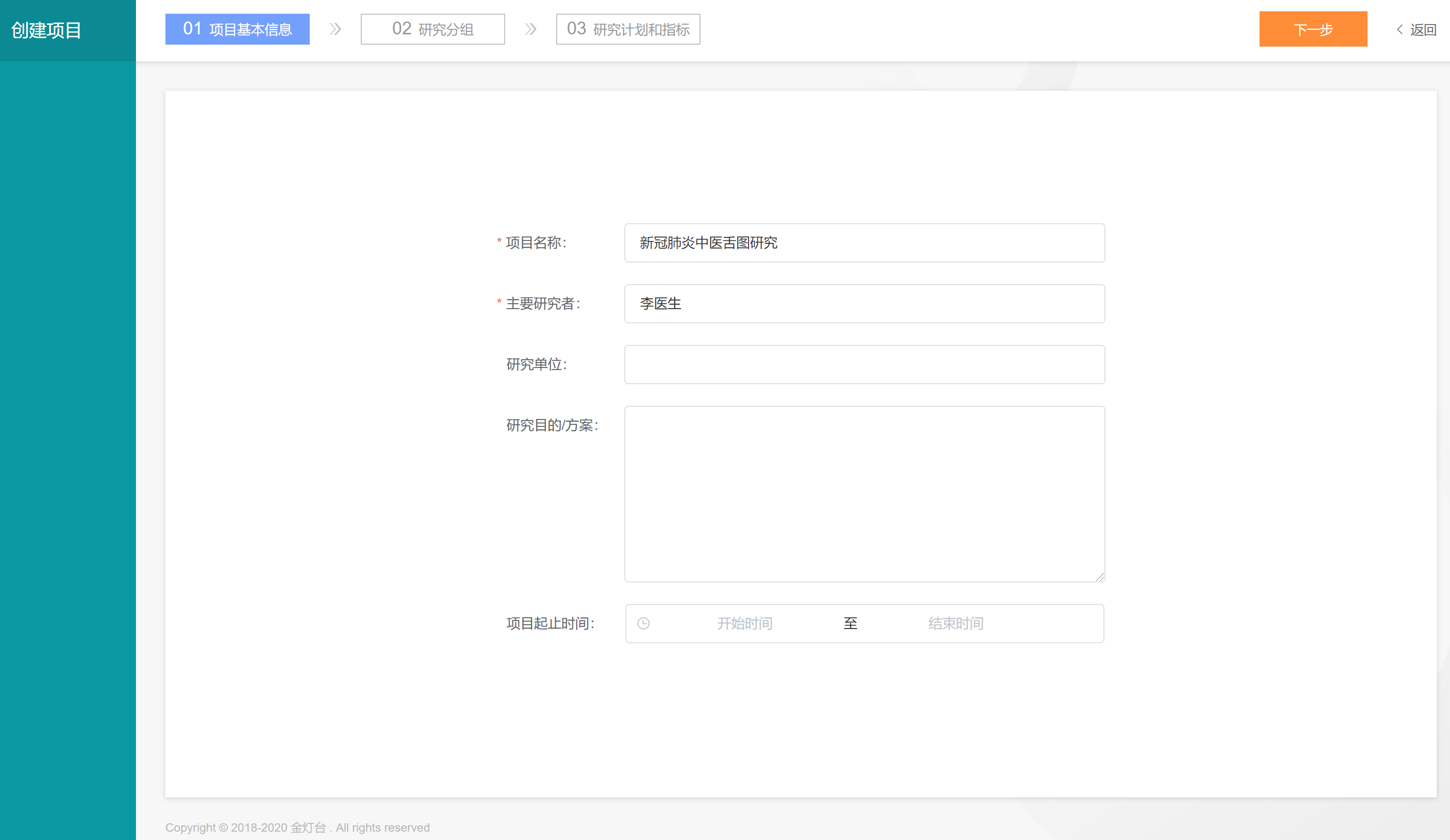Viewport: 1450px width, 840px height.
Task: Select step 01 项目基本信息 tab
Action: 237,29
